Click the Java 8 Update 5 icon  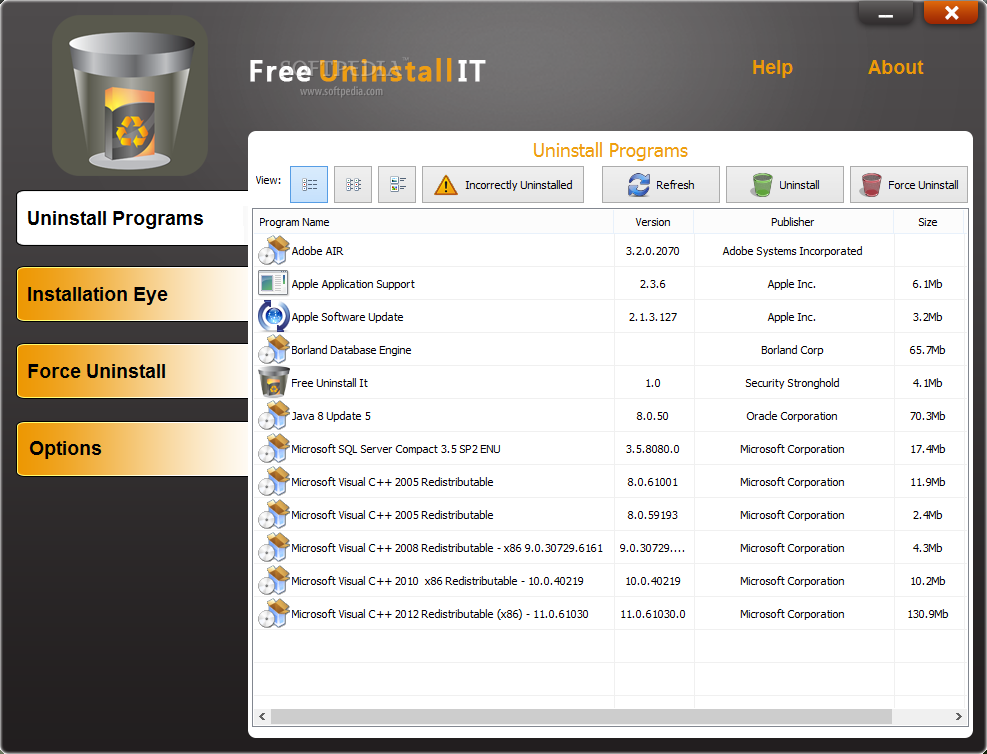click(x=274, y=415)
